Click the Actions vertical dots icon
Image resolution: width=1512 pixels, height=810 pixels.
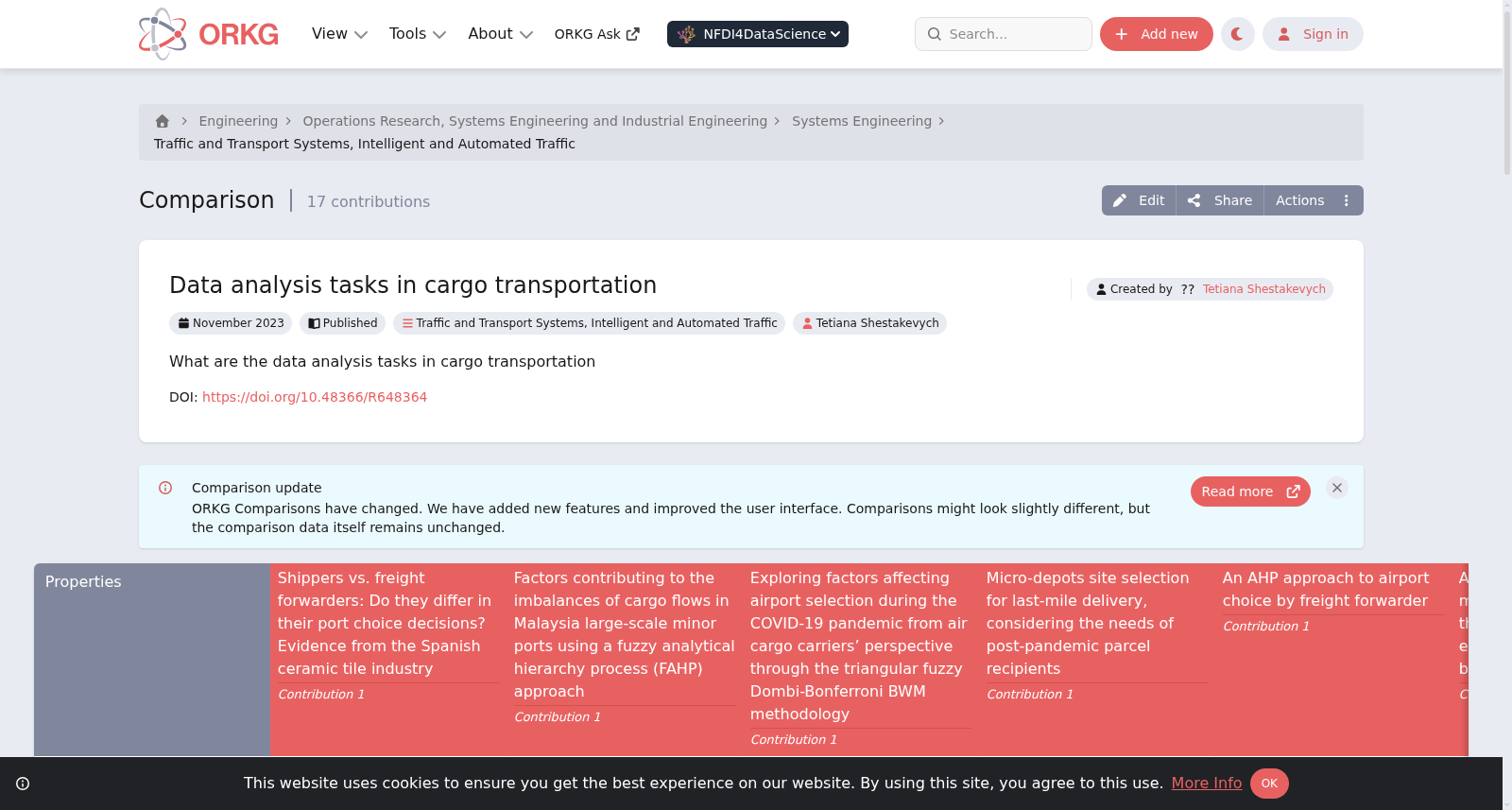tap(1347, 200)
